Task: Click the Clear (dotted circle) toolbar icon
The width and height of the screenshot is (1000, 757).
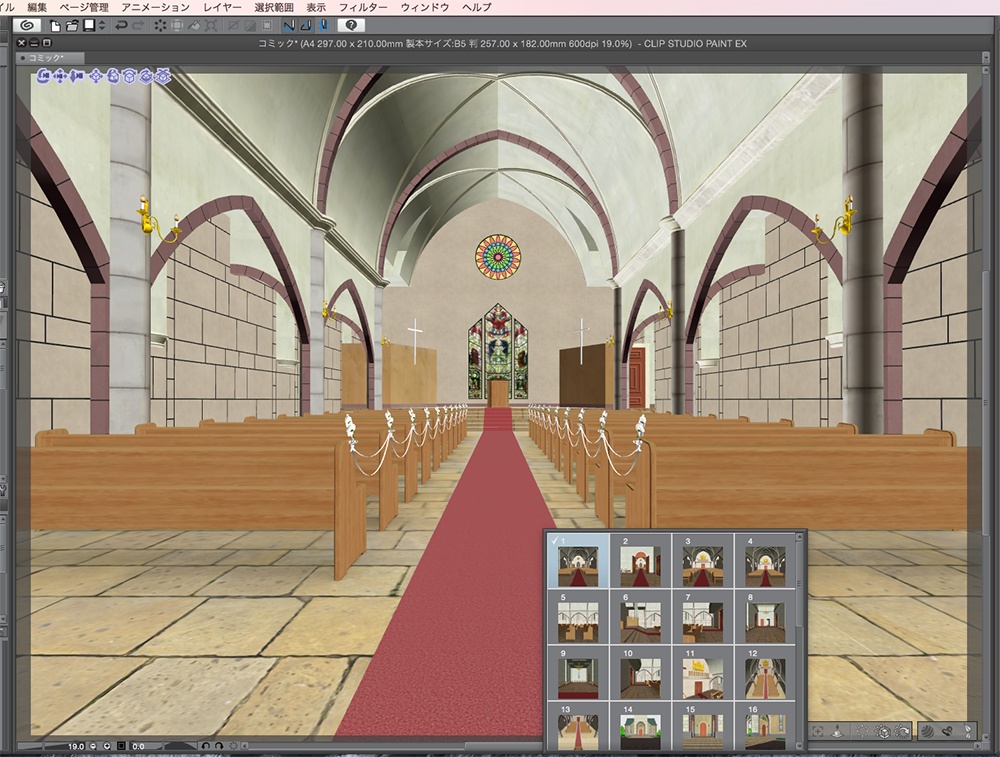Action: coord(160,26)
